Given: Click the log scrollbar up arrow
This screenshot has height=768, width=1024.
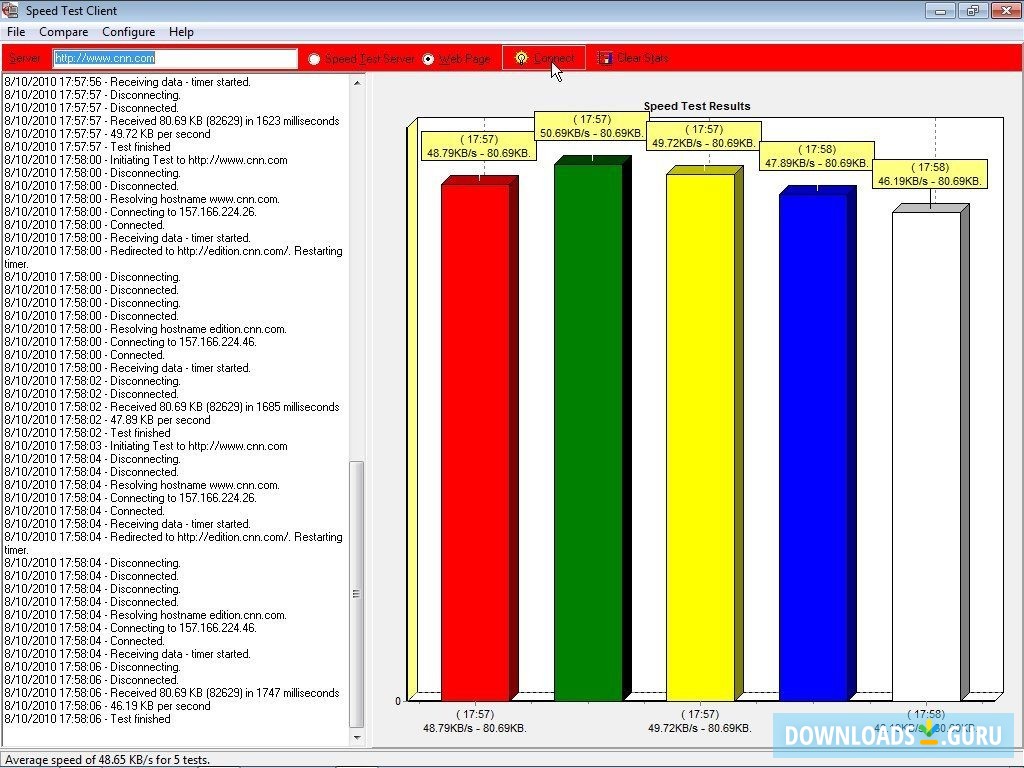Looking at the screenshot, I should [x=357, y=83].
